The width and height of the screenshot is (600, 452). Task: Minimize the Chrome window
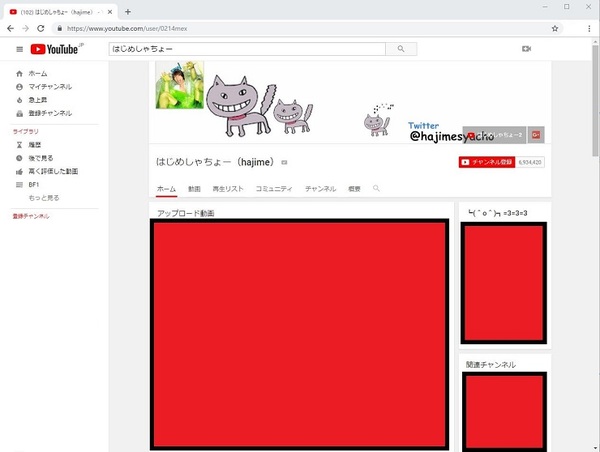coord(545,7)
